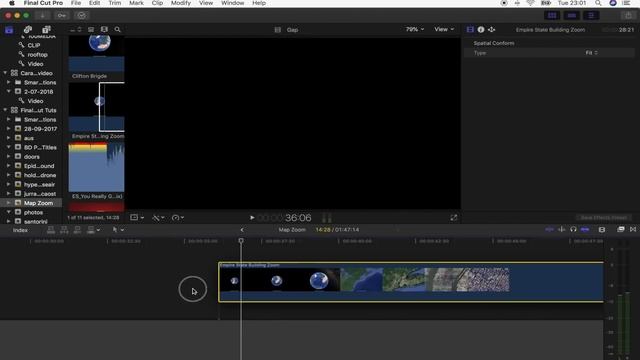Show Background Tasks checkmark icon
The image size is (640, 360).
pyautogui.click(x=82, y=16)
